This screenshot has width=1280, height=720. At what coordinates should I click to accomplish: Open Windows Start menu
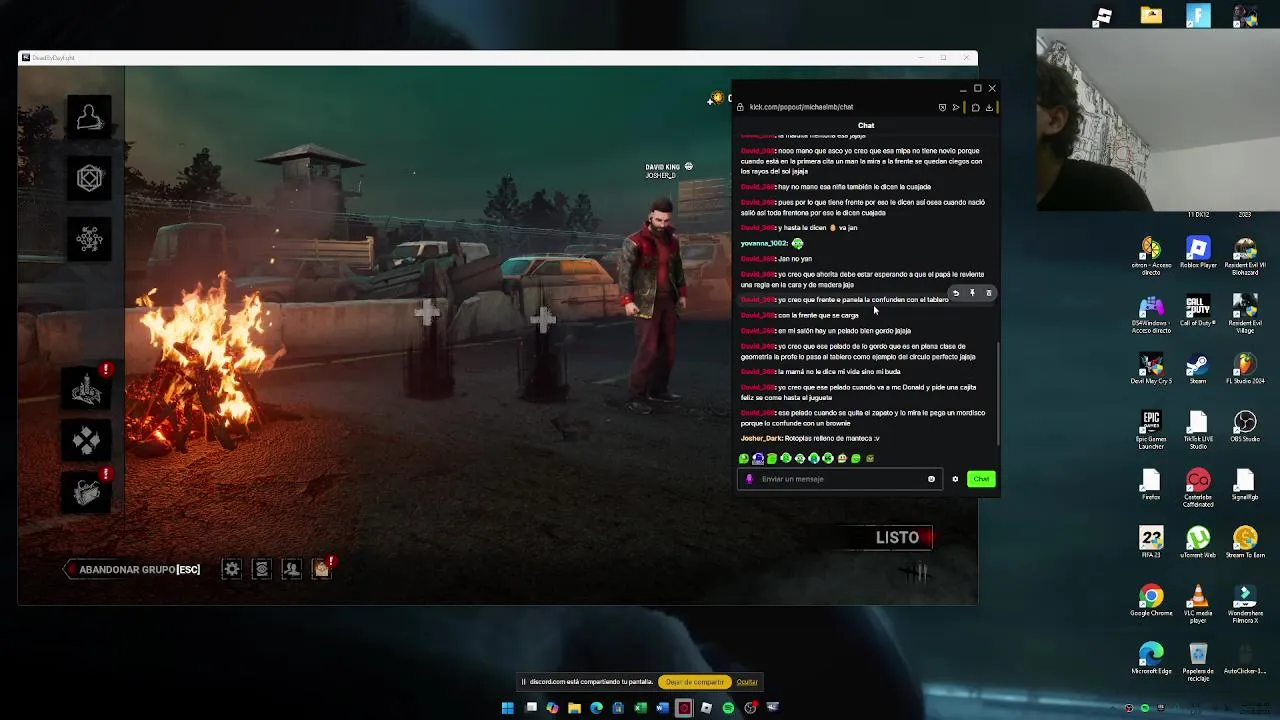508,708
